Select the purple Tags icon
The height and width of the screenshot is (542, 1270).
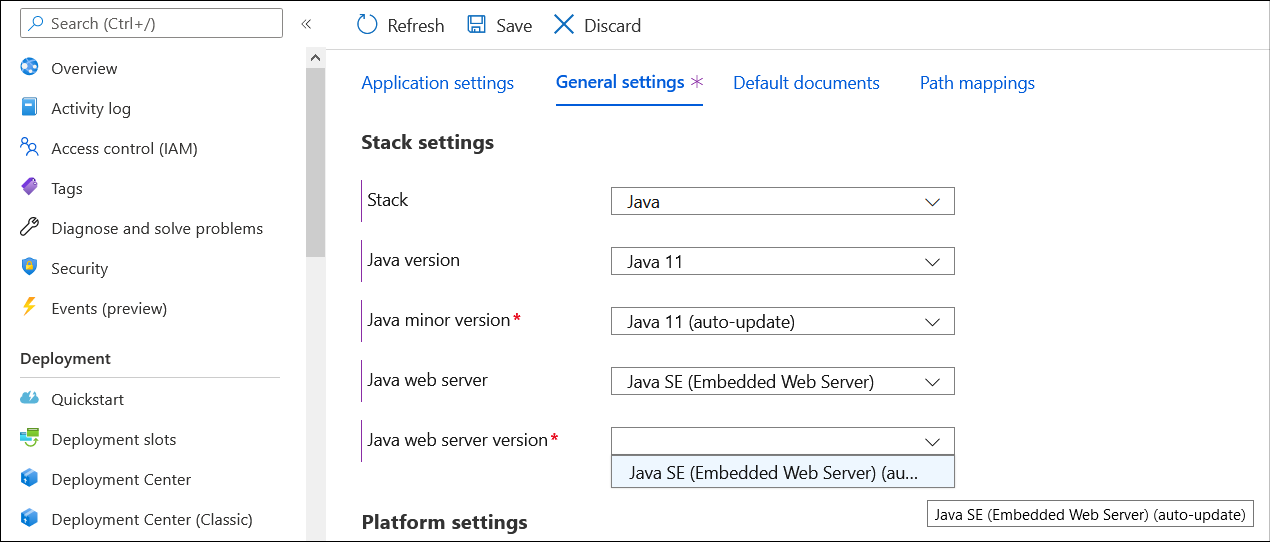(29, 188)
